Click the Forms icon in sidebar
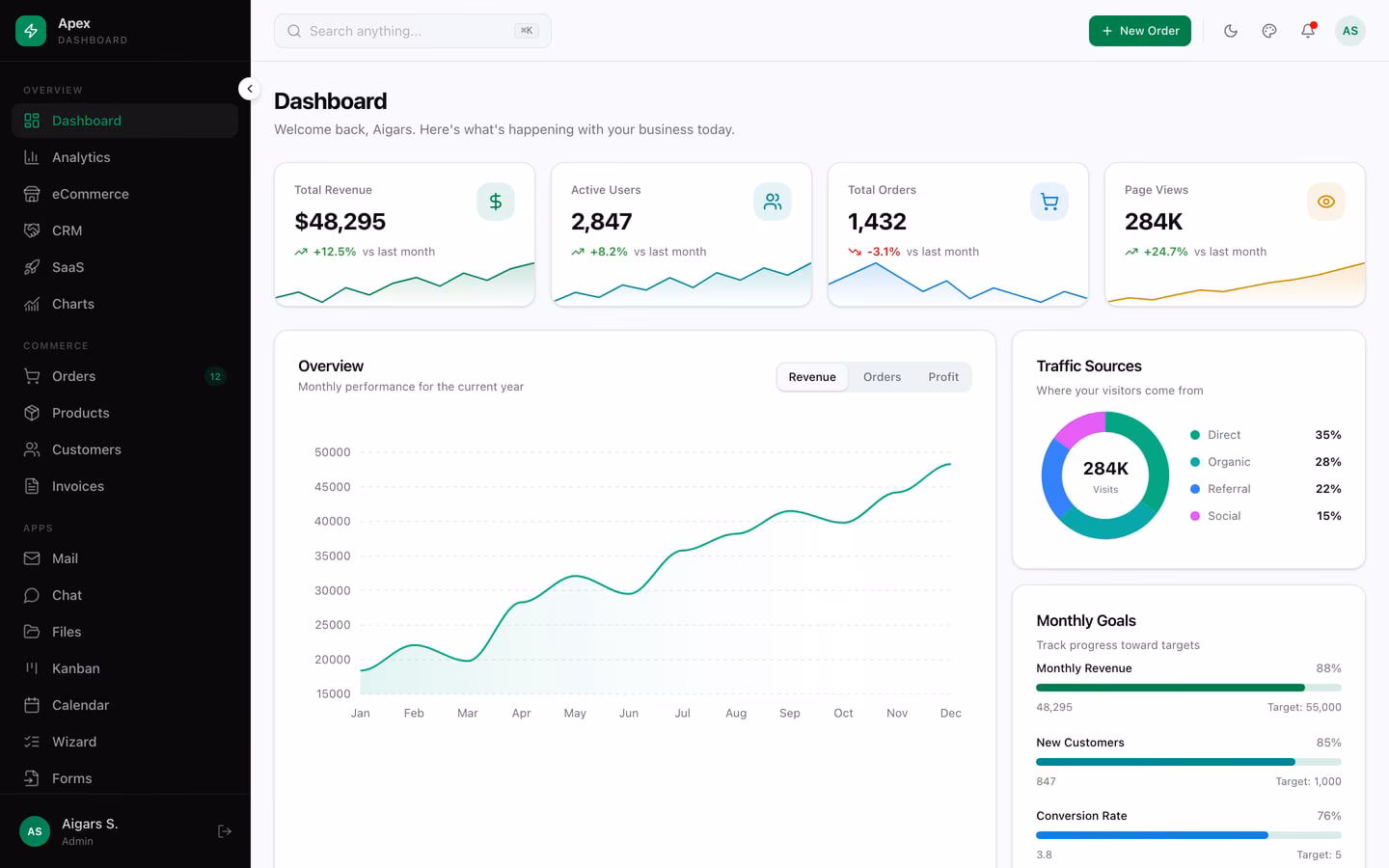 click(32, 778)
